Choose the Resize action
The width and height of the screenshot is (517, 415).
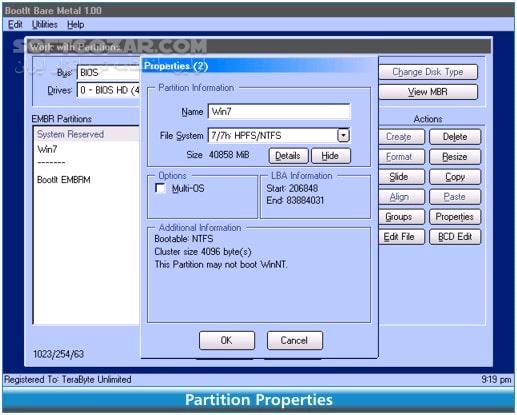click(x=455, y=157)
